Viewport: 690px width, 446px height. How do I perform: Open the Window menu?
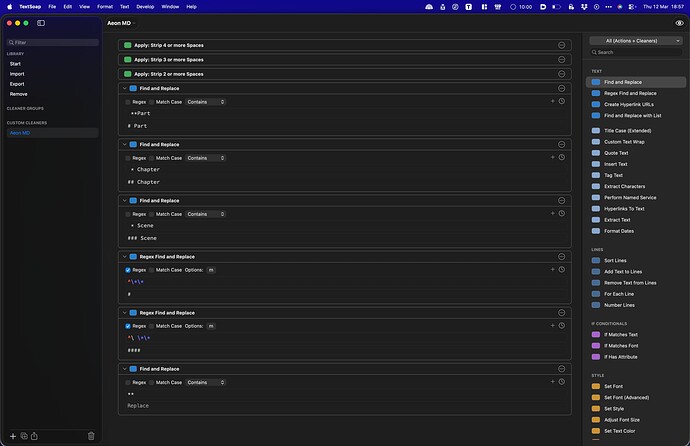[x=170, y=7]
